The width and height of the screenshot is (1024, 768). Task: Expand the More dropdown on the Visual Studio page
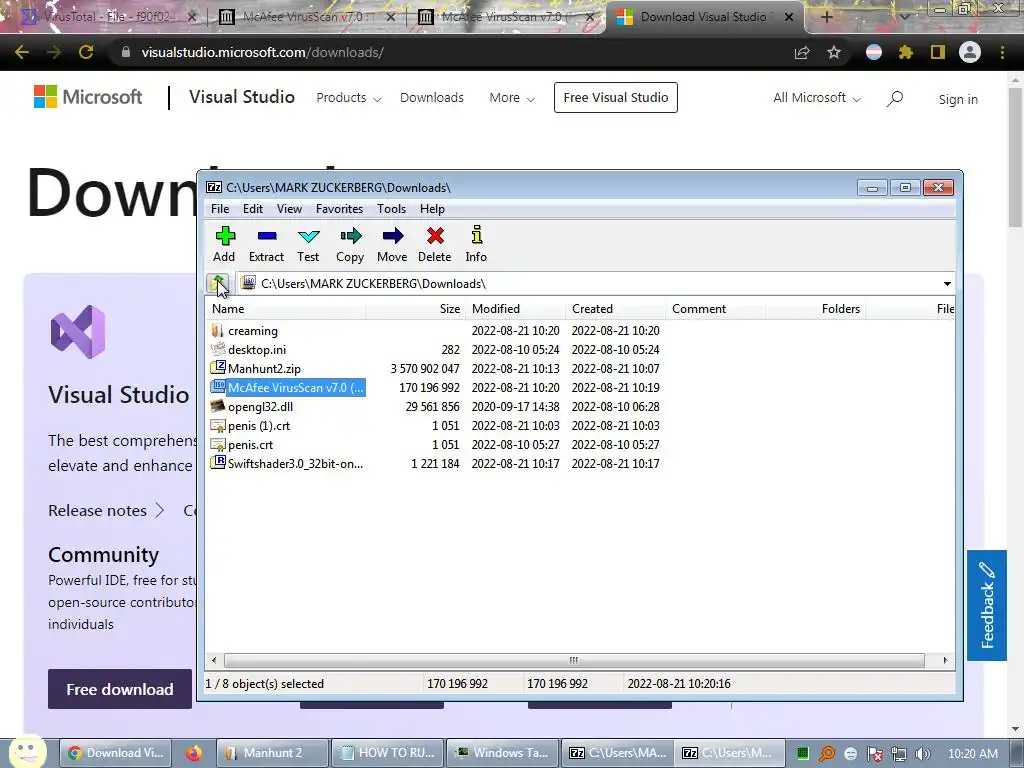pos(512,98)
